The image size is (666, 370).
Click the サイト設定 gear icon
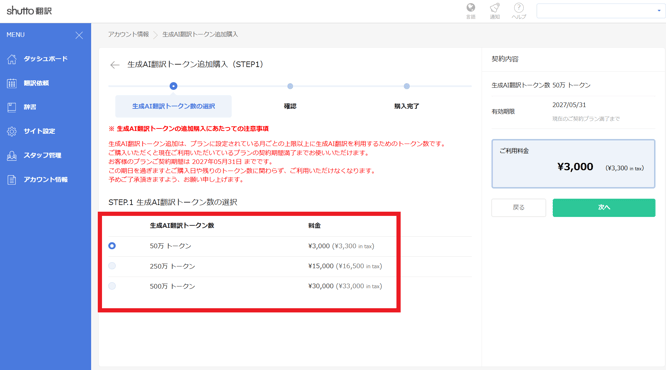pos(12,131)
